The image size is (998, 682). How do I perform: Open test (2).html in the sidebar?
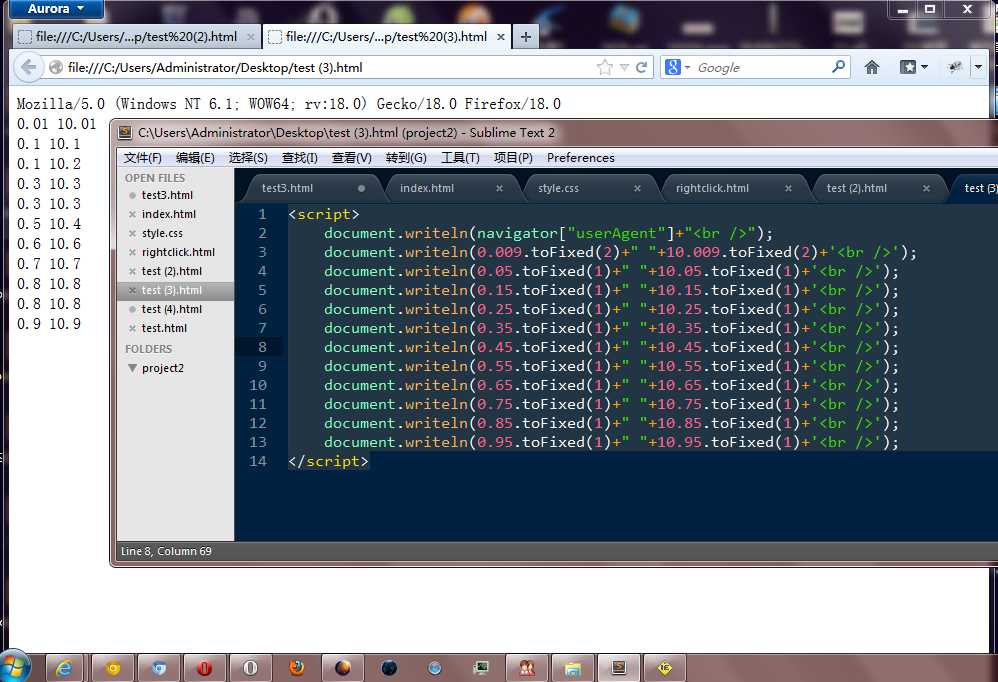click(172, 271)
